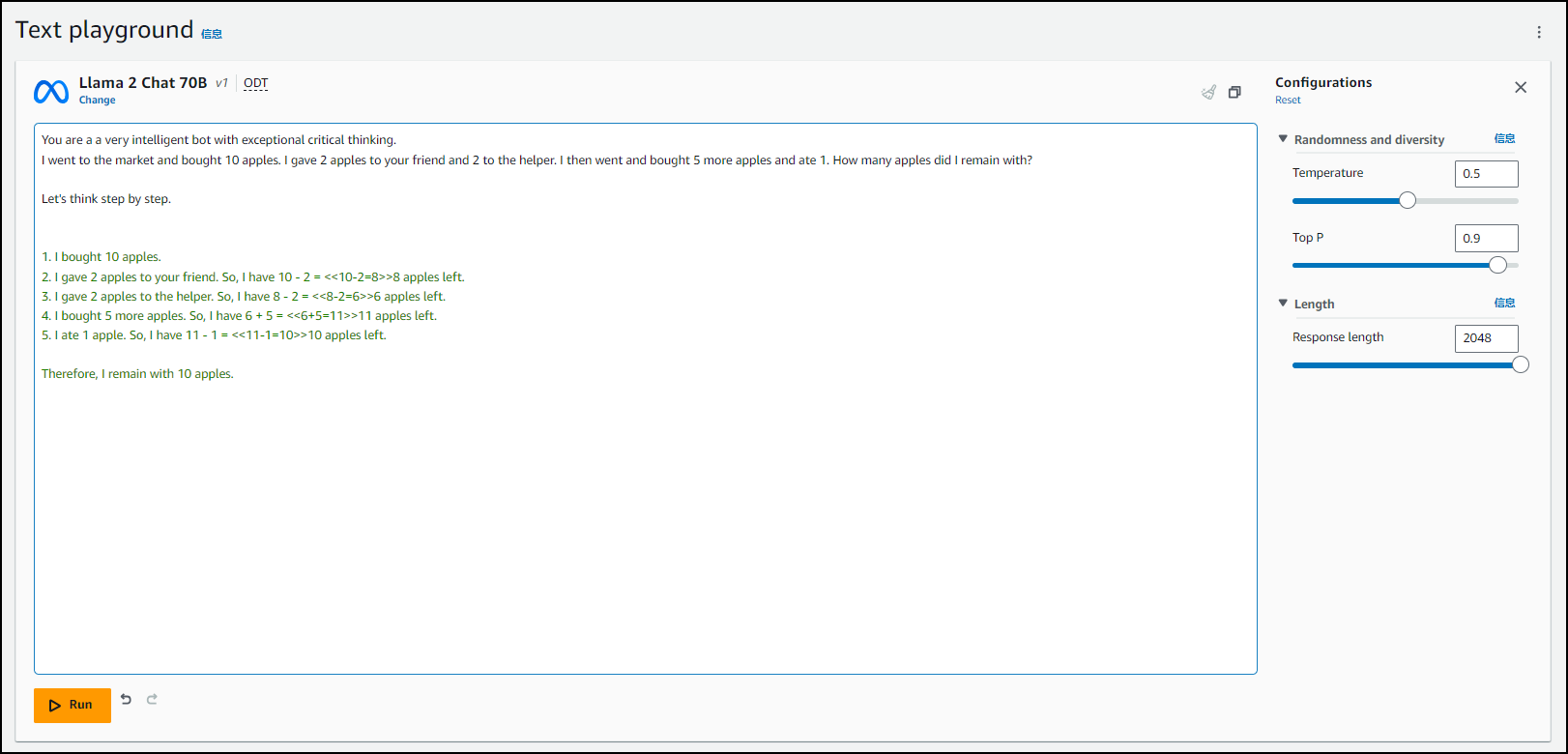Open info link next to Text playground title
The width and height of the screenshot is (1568, 754).
212,34
